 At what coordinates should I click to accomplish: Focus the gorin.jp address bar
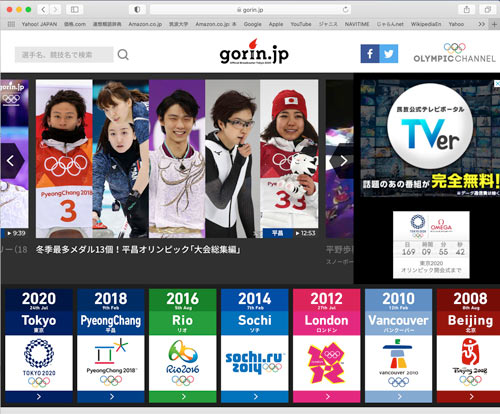tap(250, 10)
